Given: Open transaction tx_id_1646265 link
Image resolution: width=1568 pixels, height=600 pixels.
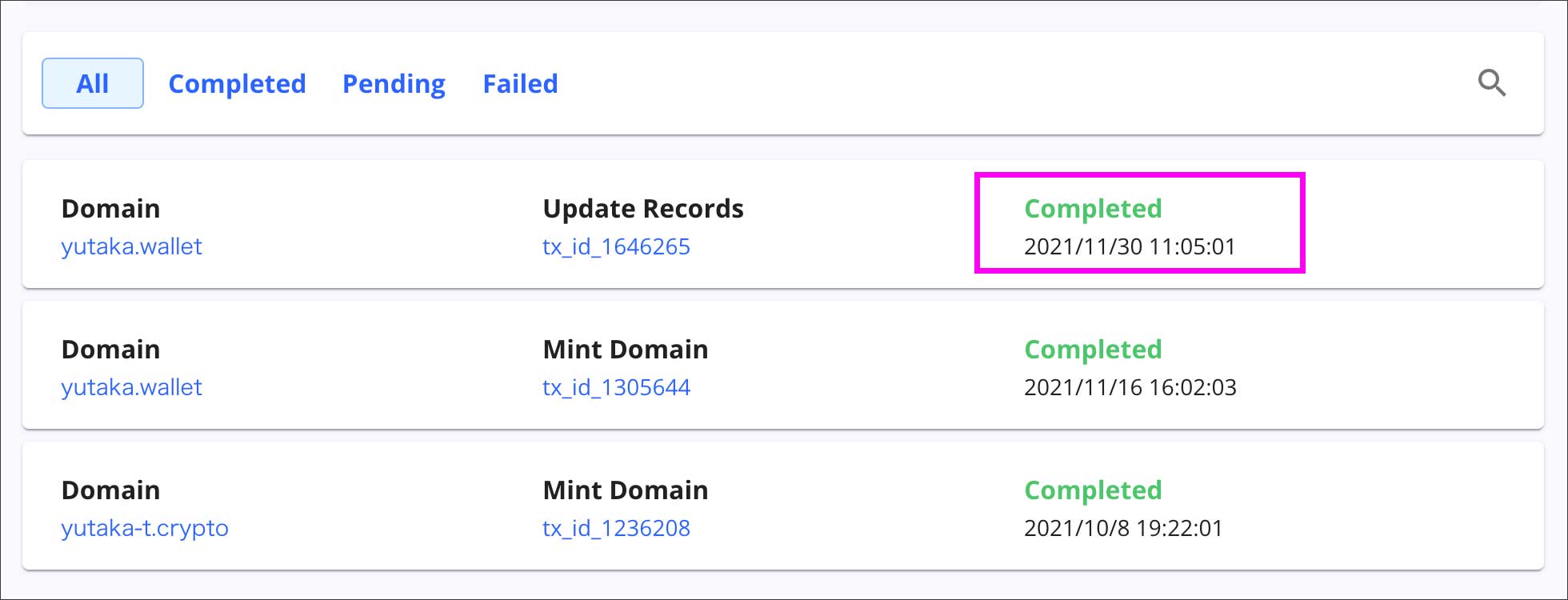Looking at the screenshot, I should pos(616,246).
